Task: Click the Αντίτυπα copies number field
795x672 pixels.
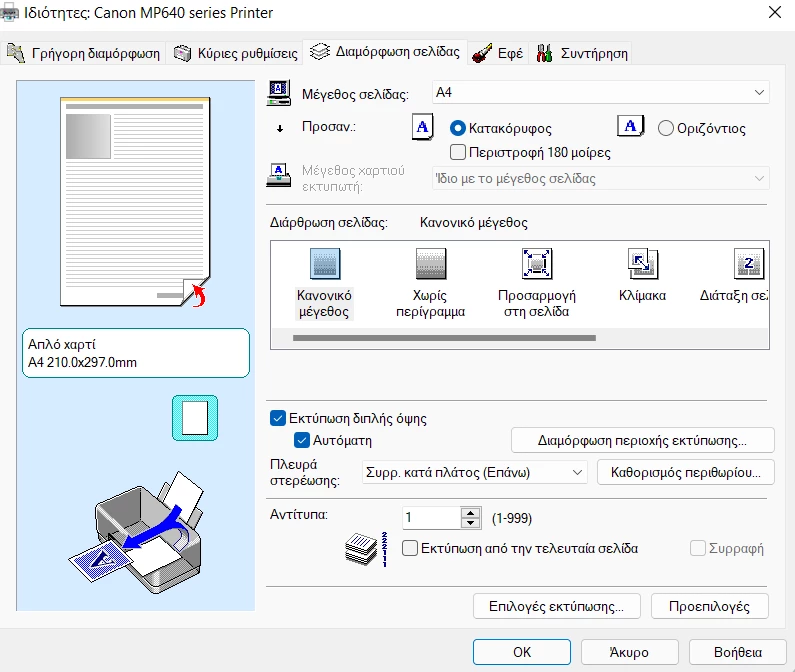Action: point(432,517)
